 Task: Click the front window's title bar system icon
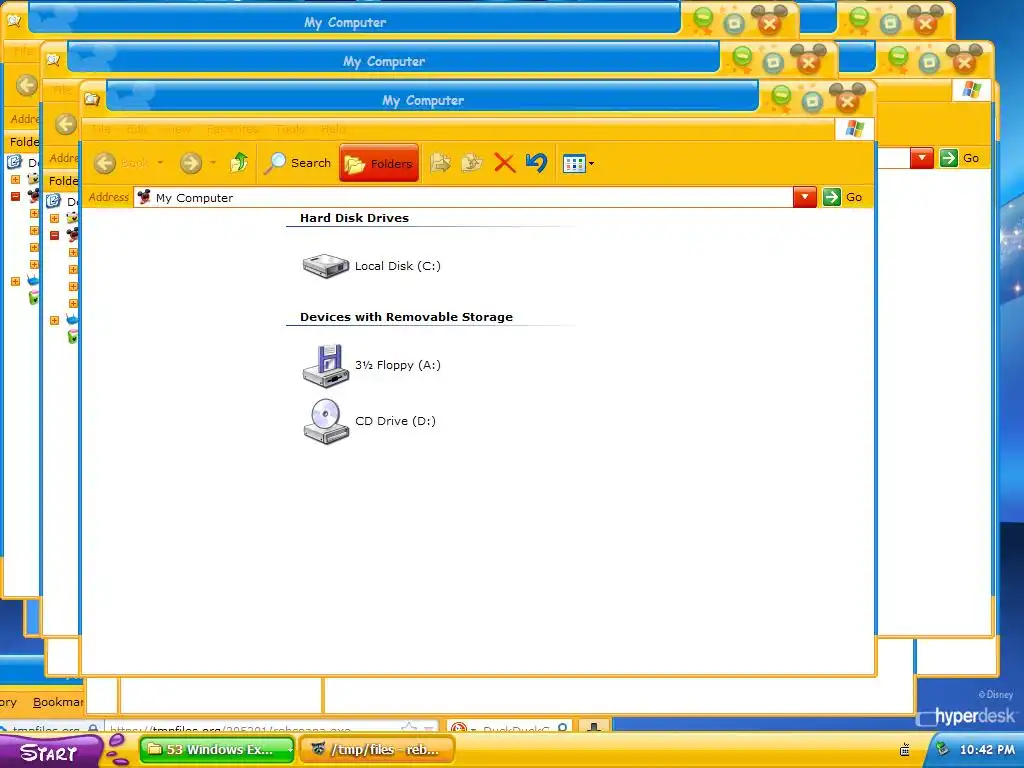pos(92,99)
